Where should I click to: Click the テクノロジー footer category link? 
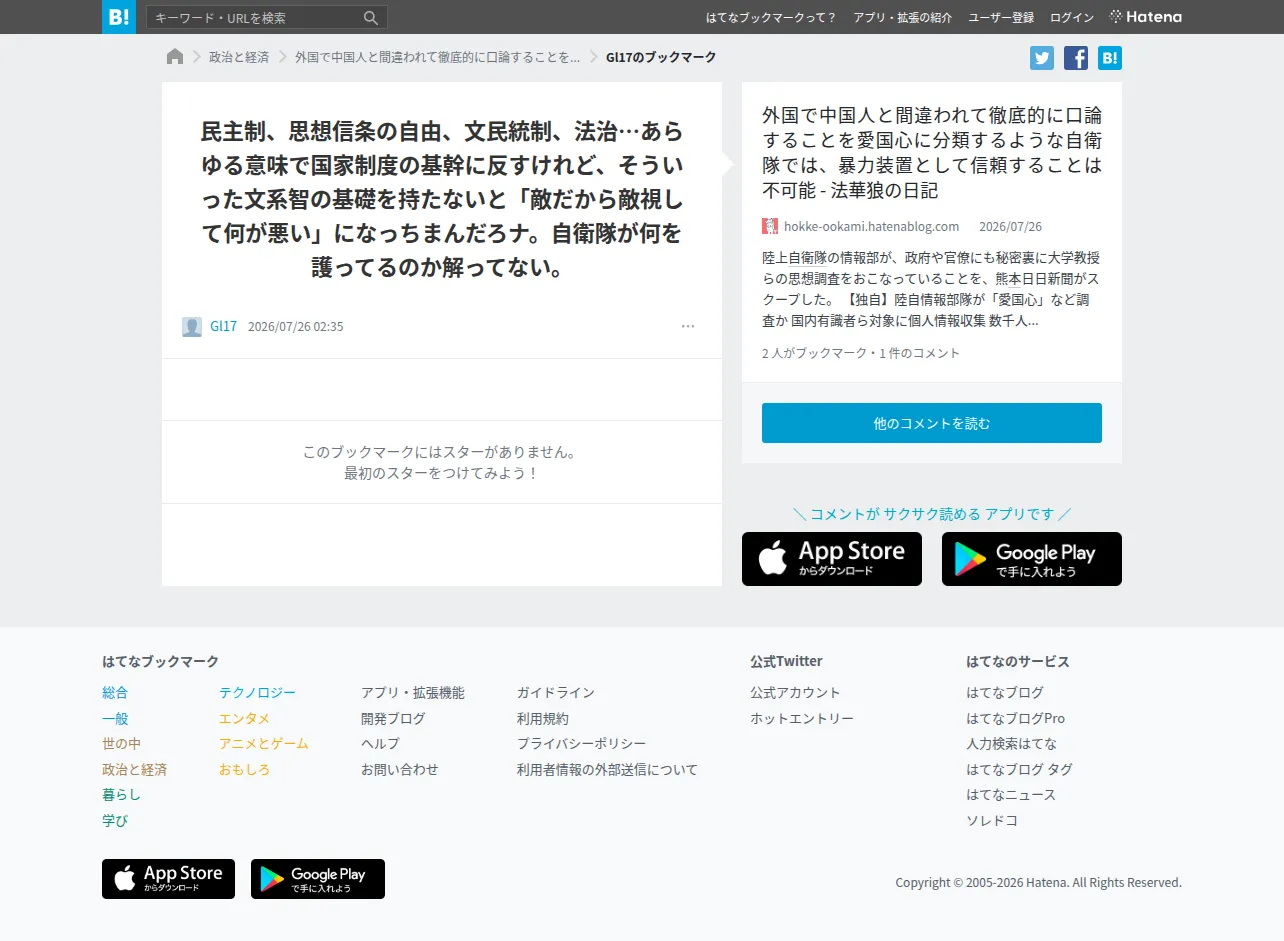coord(258,693)
